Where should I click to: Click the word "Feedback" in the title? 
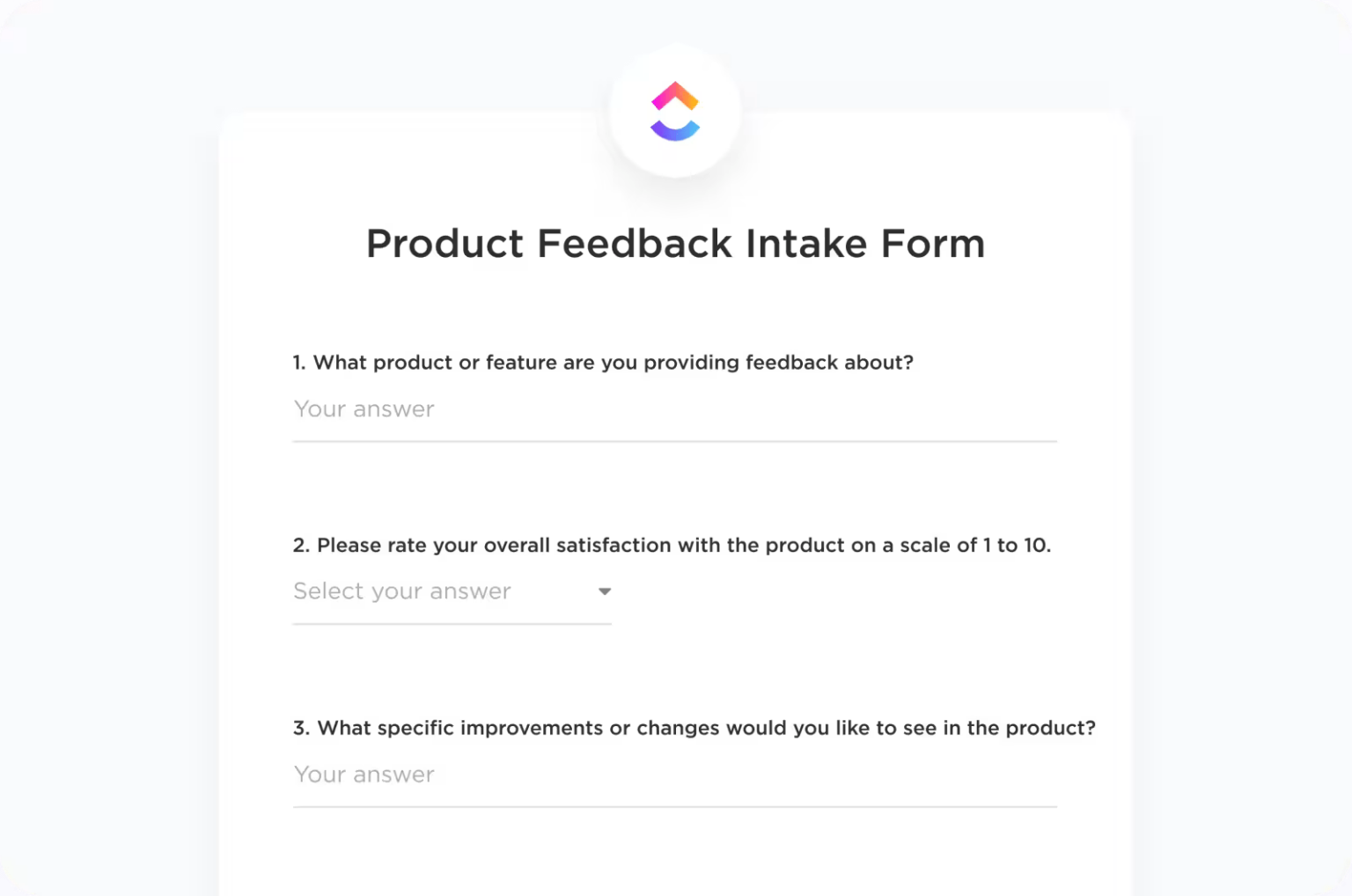point(635,244)
